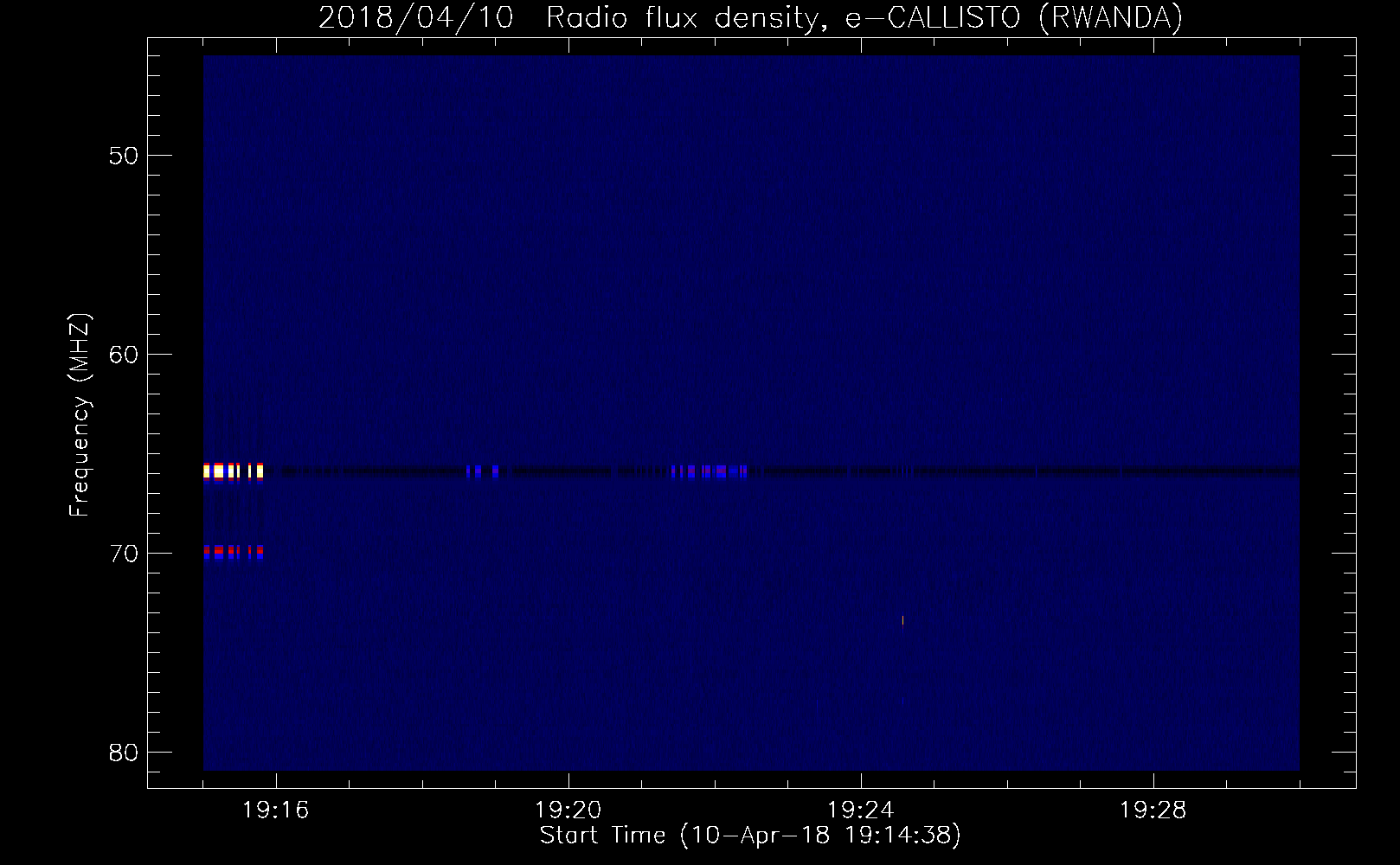Click the small blue patches near 19:19
The height and width of the screenshot is (865, 1400).
(x=483, y=471)
